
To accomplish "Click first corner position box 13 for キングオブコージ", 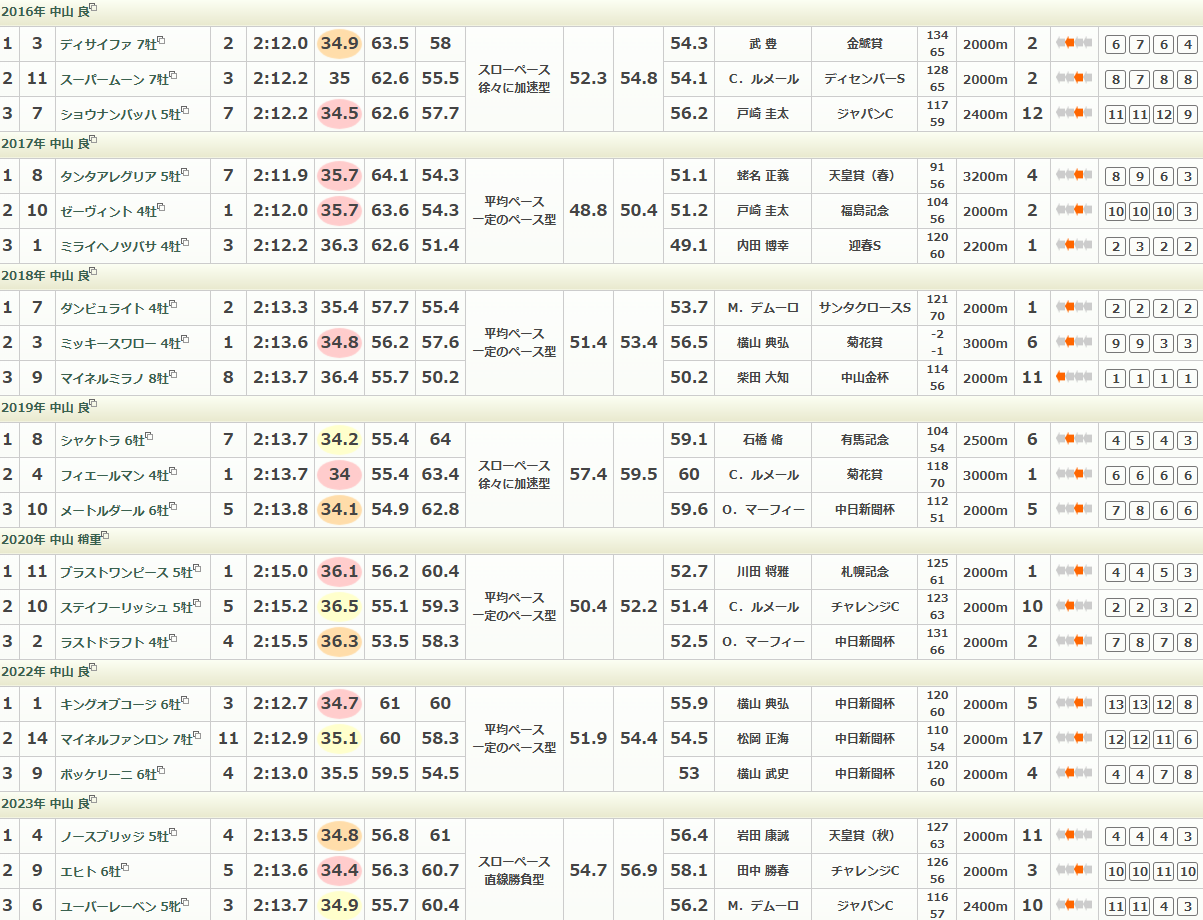I will coord(1115,704).
